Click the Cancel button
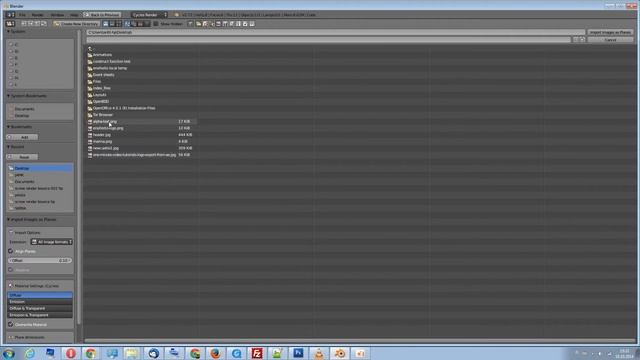The height and width of the screenshot is (360, 640). 610,40
